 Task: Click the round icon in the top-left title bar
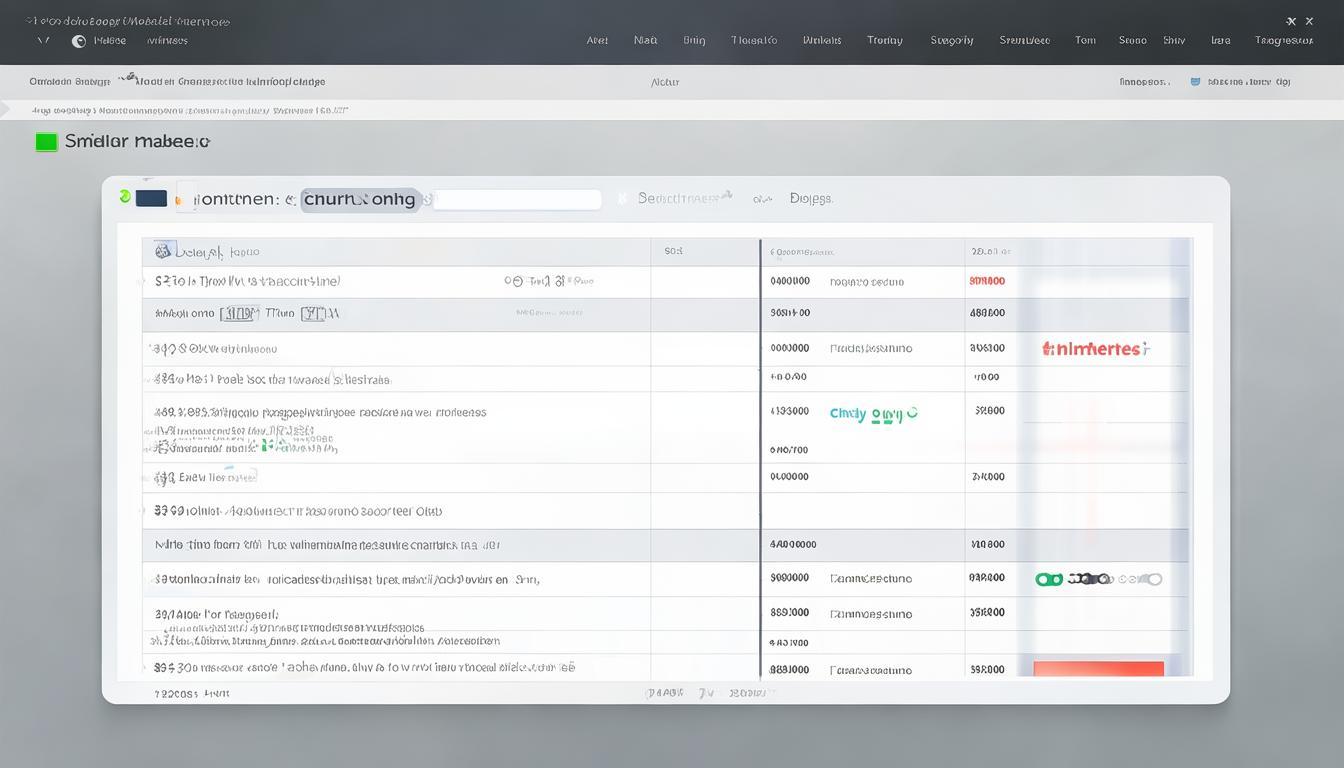(79, 41)
